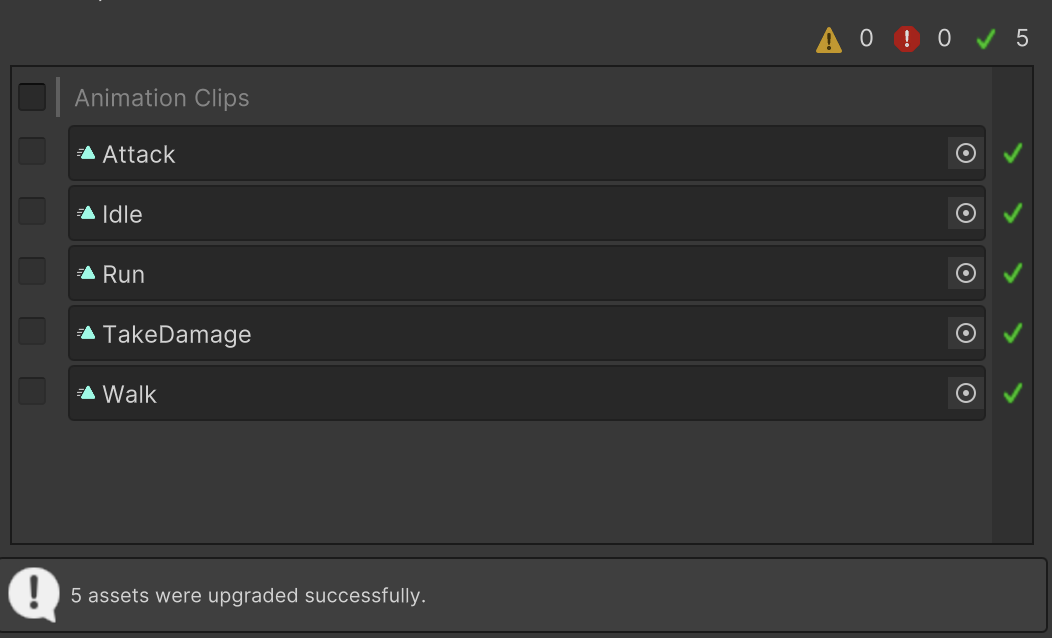The image size is (1052, 638).
Task: Check the box next to Idle clip
Action: (32, 211)
